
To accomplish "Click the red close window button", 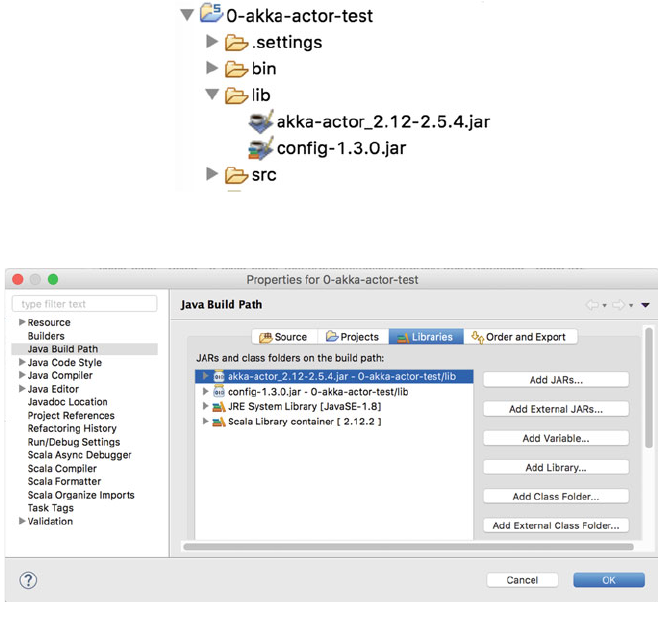I will (18, 279).
